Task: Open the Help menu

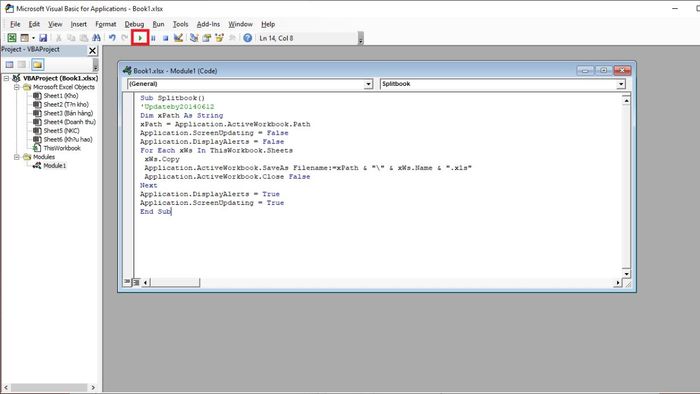Action: [268, 24]
